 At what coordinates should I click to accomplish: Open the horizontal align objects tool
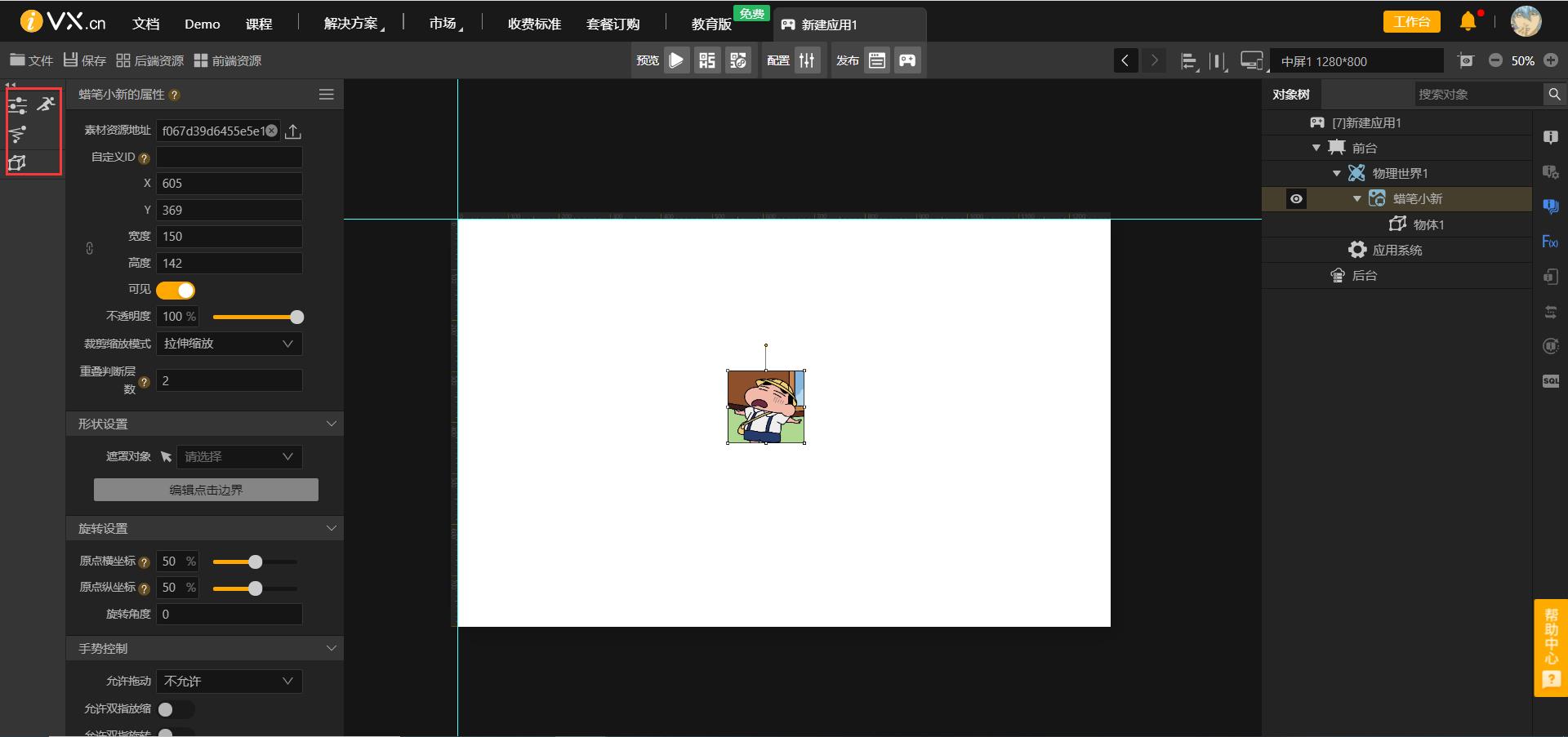pyautogui.click(x=1189, y=61)
